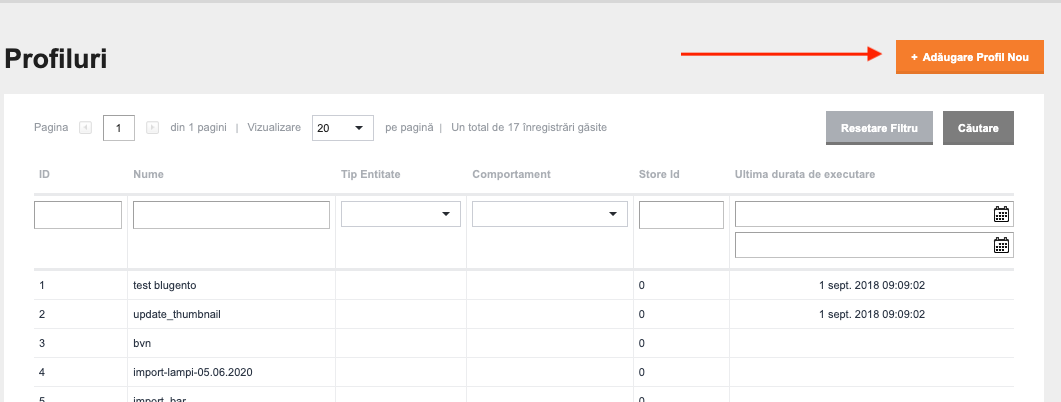Sort by the ID column header
Image resolution: width=1061 pixels, height=402 pixels.
click(x=45, y=175)
